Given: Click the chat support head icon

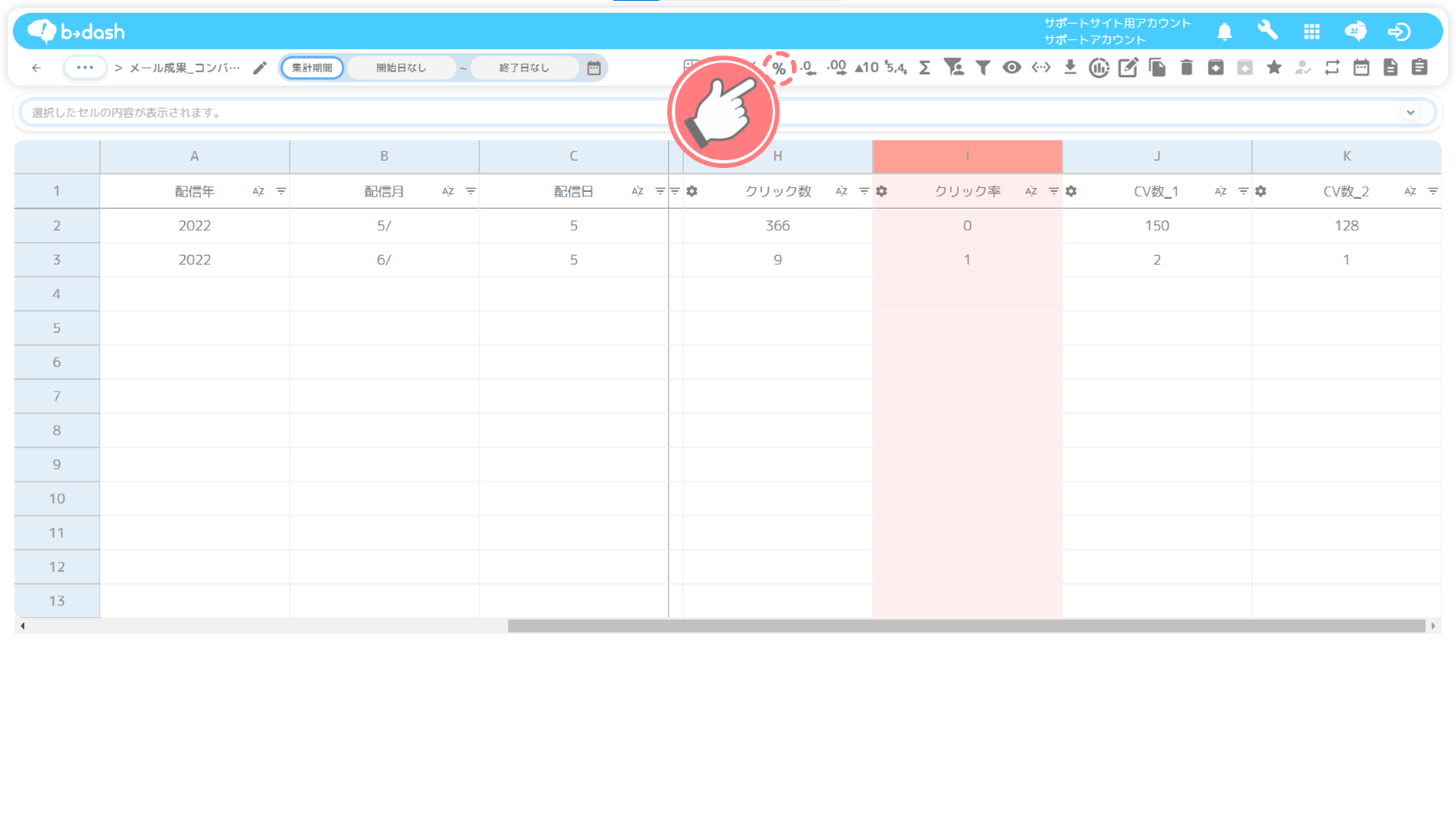Looking at the screenshot, I should [1355, 31].
